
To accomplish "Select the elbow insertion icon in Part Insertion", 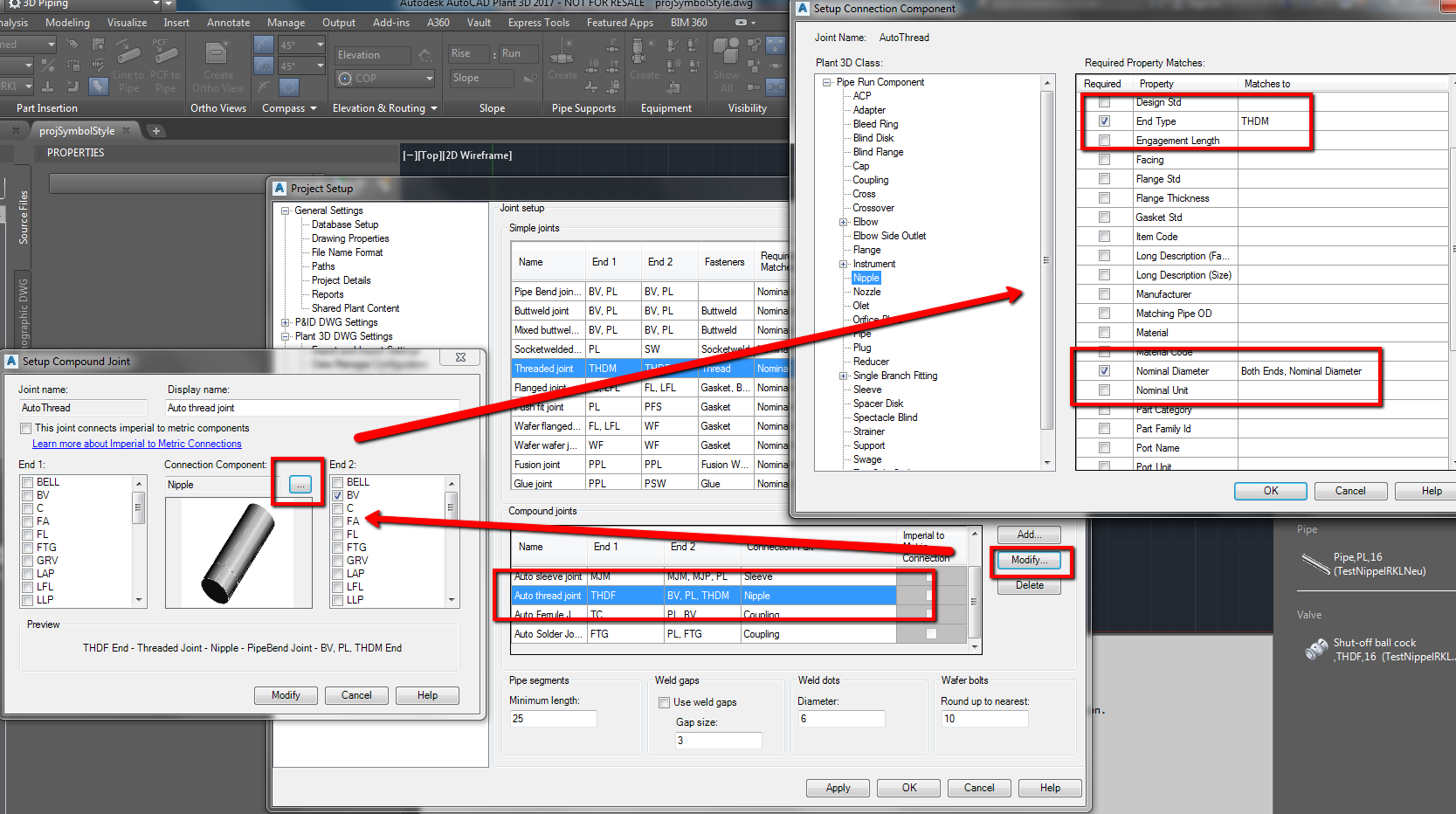I will click(x=73, y=86).
